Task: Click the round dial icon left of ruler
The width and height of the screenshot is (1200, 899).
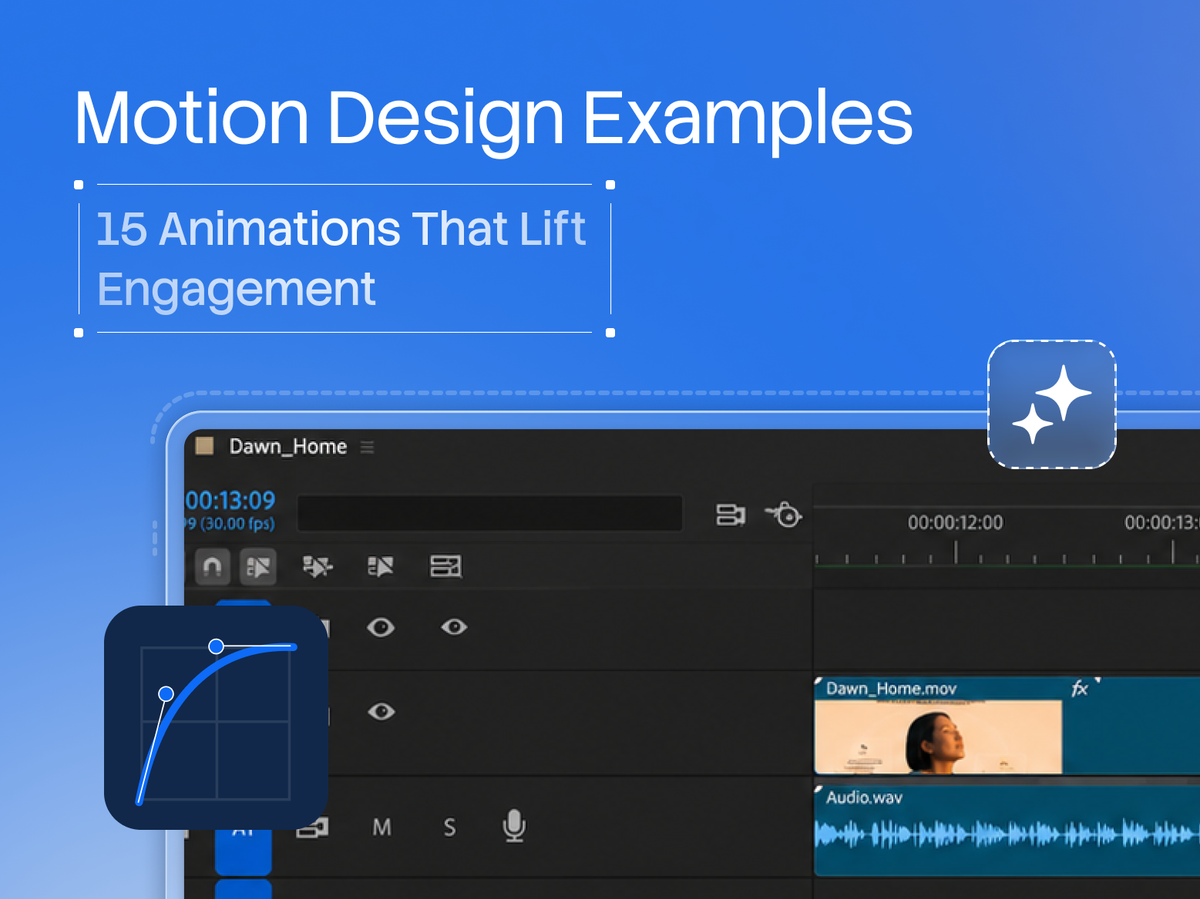Action: click(x=785, y=515)
